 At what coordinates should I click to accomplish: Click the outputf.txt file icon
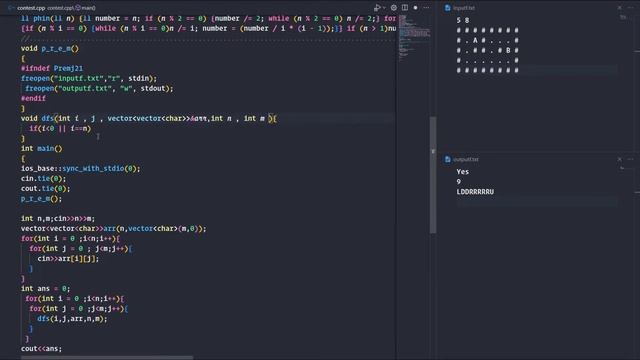click(x=448, y=159)
